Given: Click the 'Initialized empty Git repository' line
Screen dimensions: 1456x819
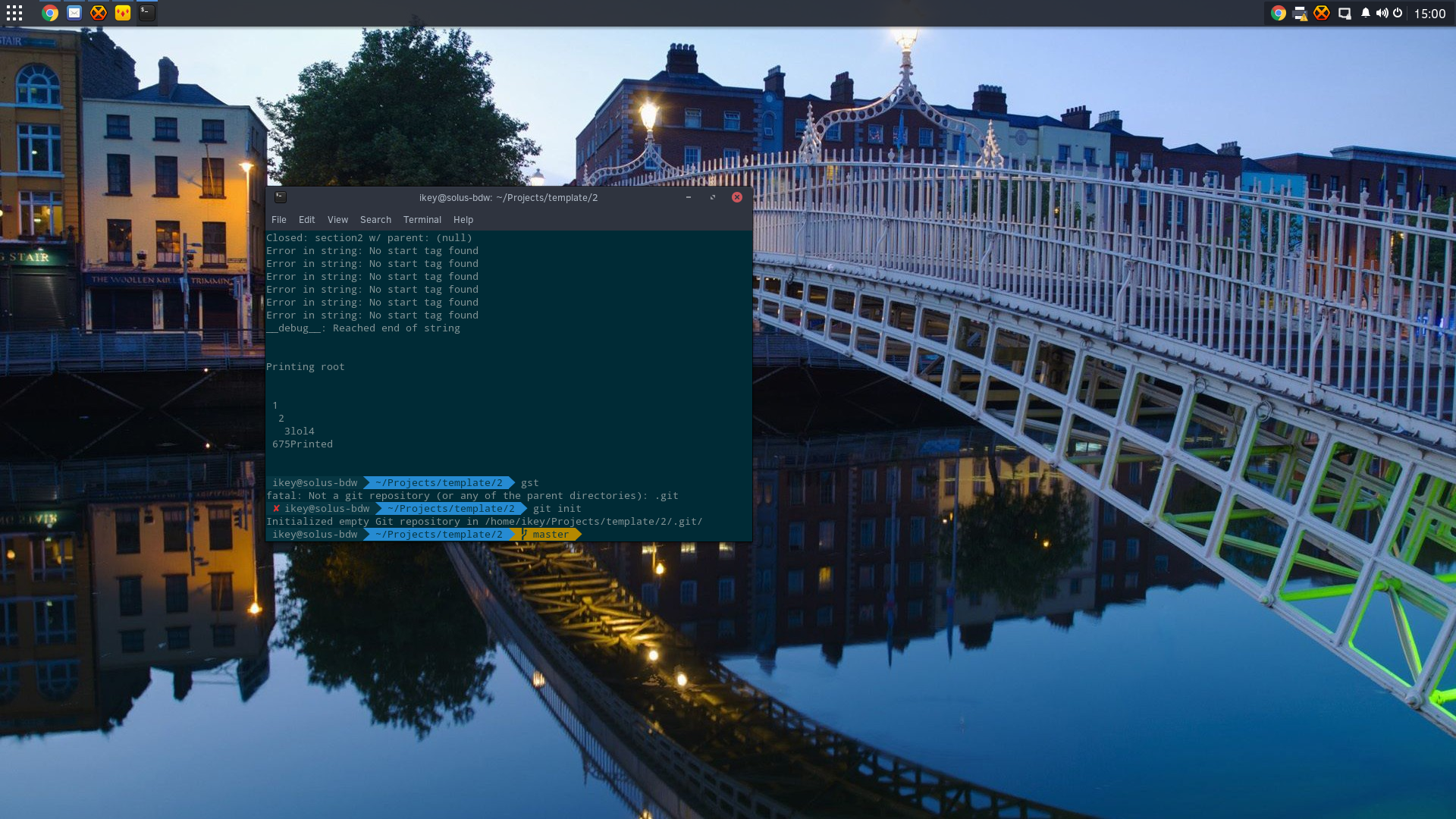Looking at the screenshot, I should coord(485,522).
